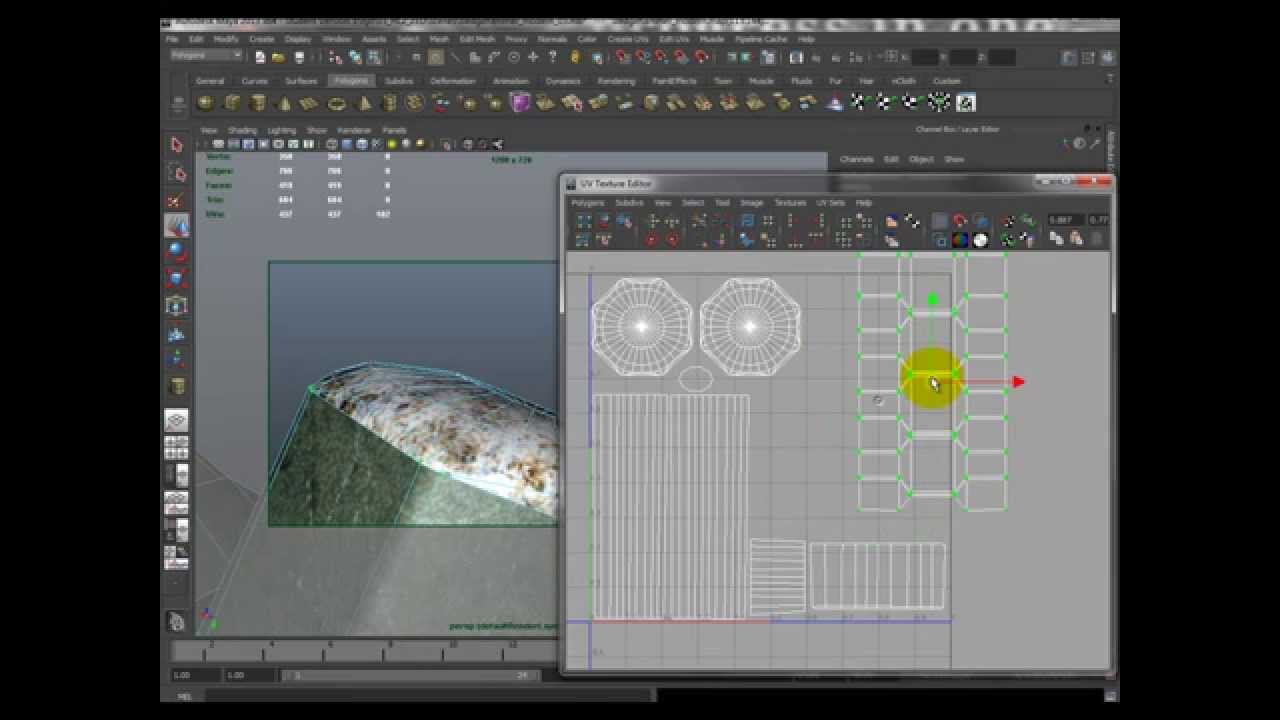Viewport: 1280px width, 720px height.
Task: Pick the Scale tool in the toolbox
Action: pos(176,278)
